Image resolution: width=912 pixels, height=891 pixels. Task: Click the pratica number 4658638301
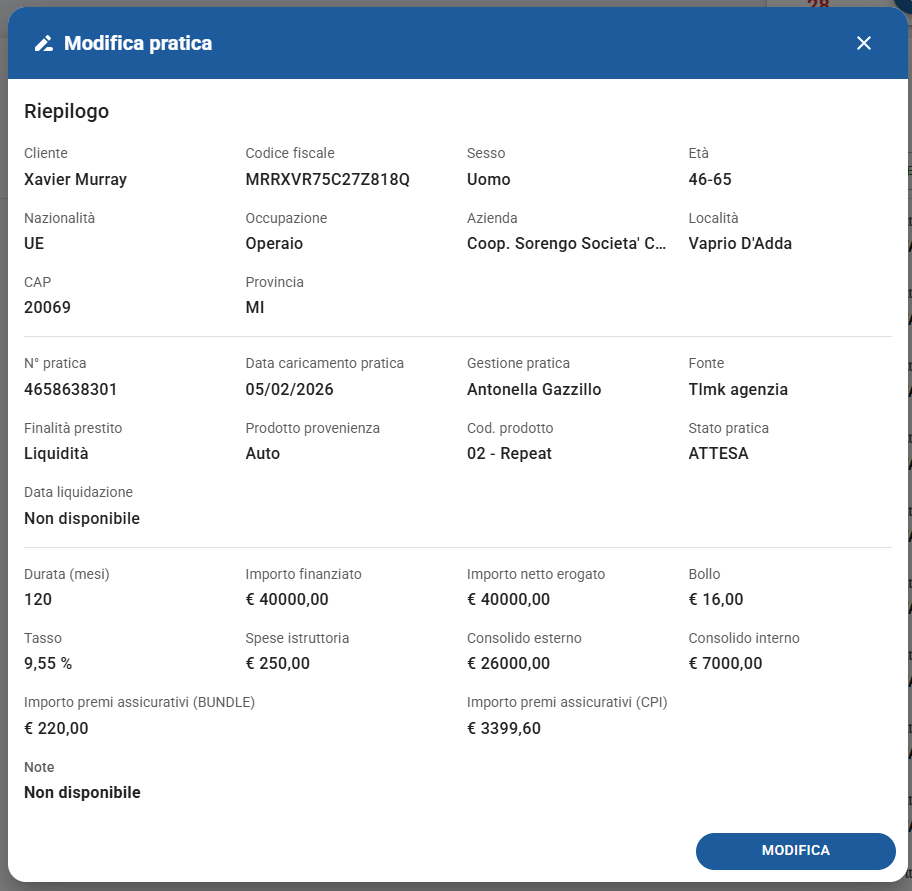coord(70,390)
